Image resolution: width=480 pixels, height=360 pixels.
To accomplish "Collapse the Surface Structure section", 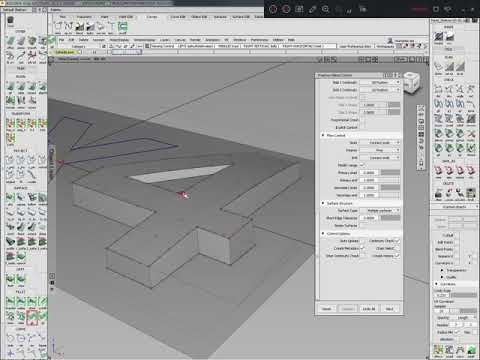I will pos(323,203).
